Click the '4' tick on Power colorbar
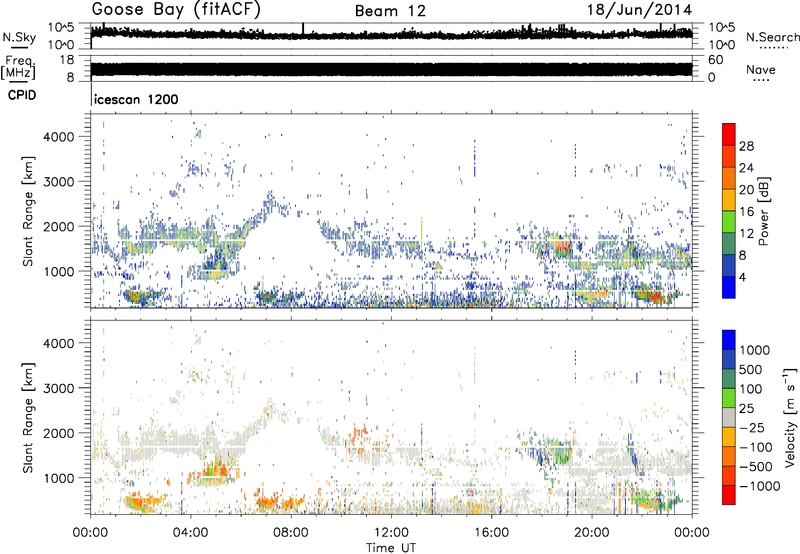Image resolution: width=800 pixels, height=554 pixels. [743, 277]
